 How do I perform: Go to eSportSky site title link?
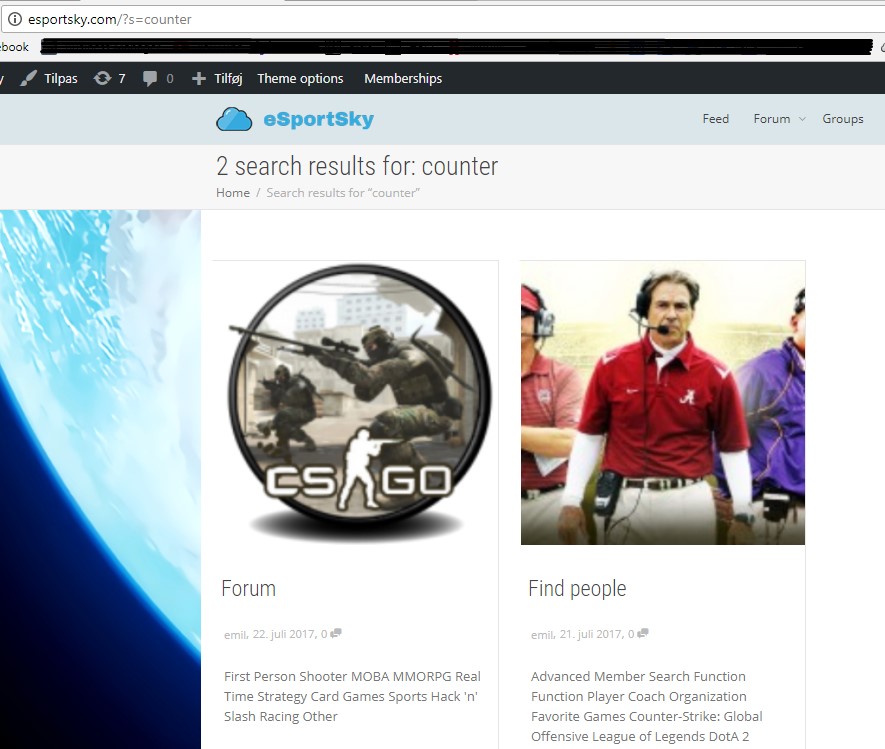(318, 119)
